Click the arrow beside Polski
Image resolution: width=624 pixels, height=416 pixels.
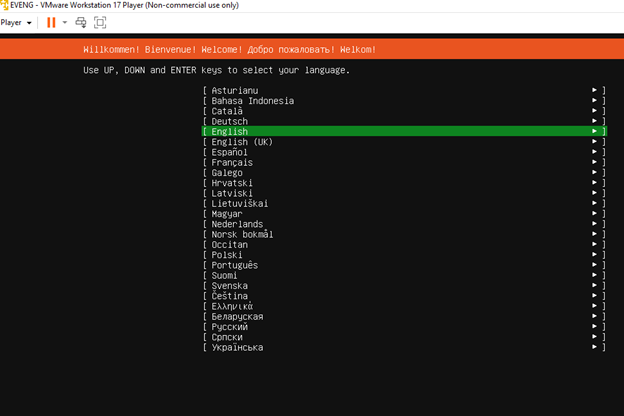595,255
